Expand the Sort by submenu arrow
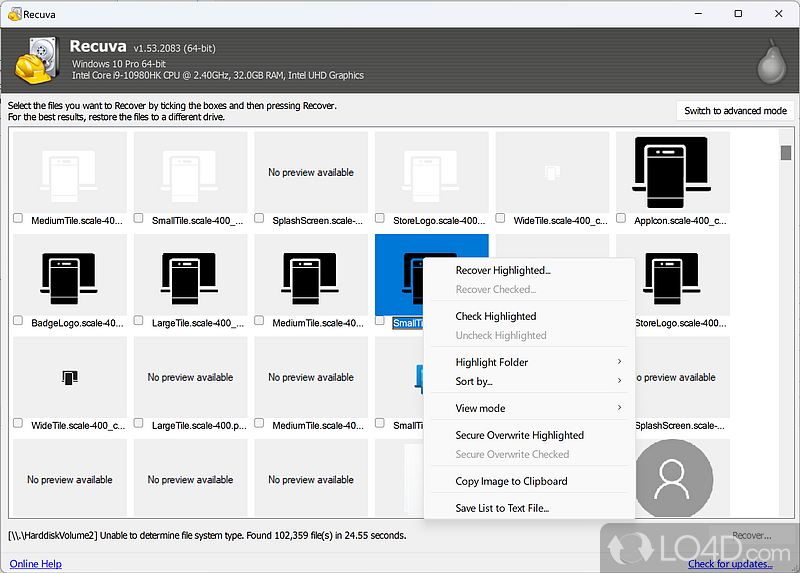 (619, 381)
